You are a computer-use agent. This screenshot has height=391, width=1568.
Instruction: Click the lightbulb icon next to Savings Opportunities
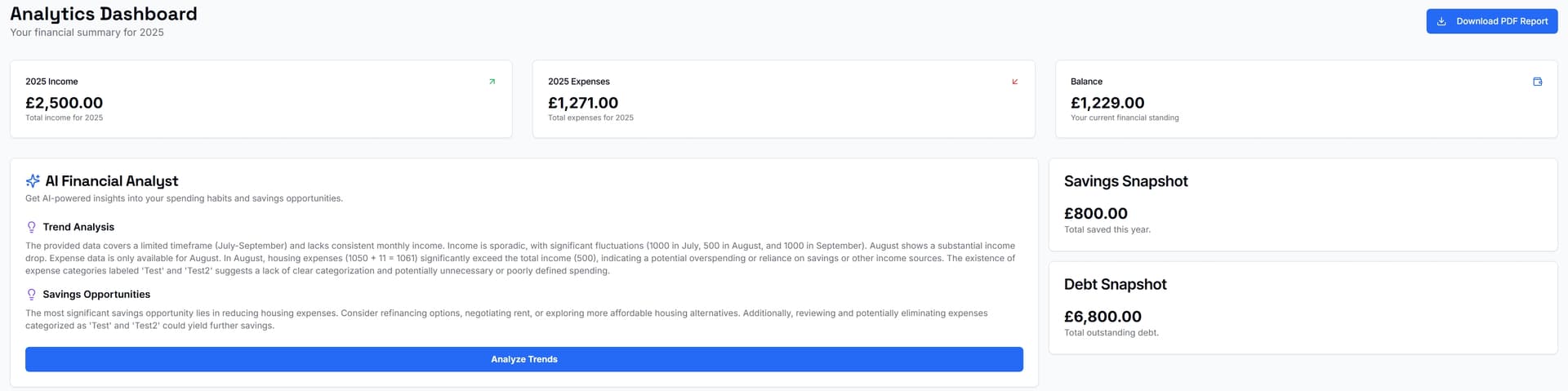(x=32, y=295)
